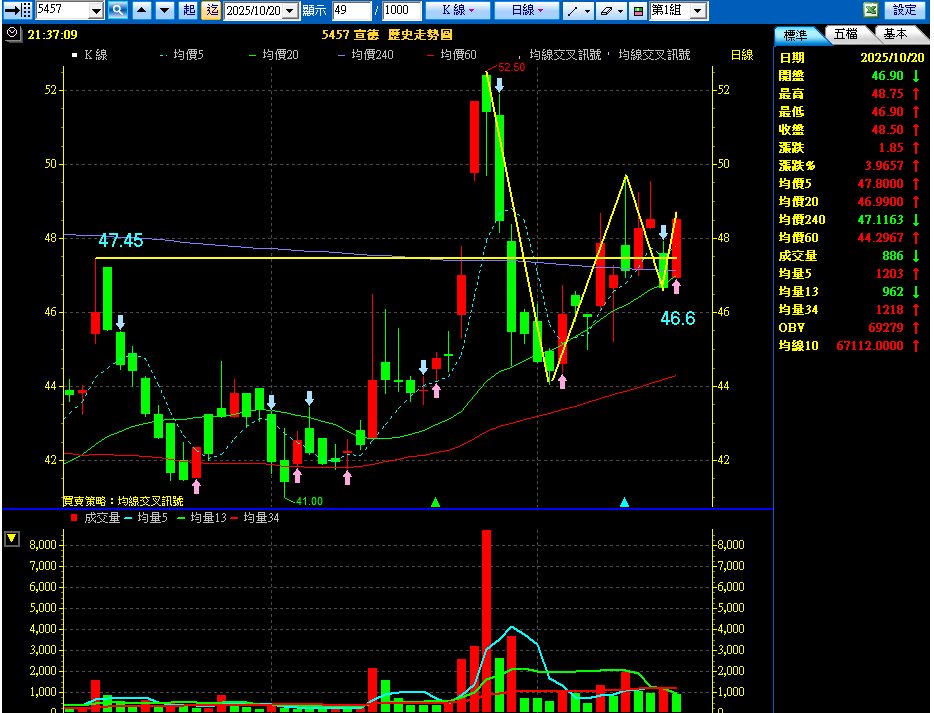Click the 迄 end date button
This screenshot has height=713, width=934.
tap(211, 10)
